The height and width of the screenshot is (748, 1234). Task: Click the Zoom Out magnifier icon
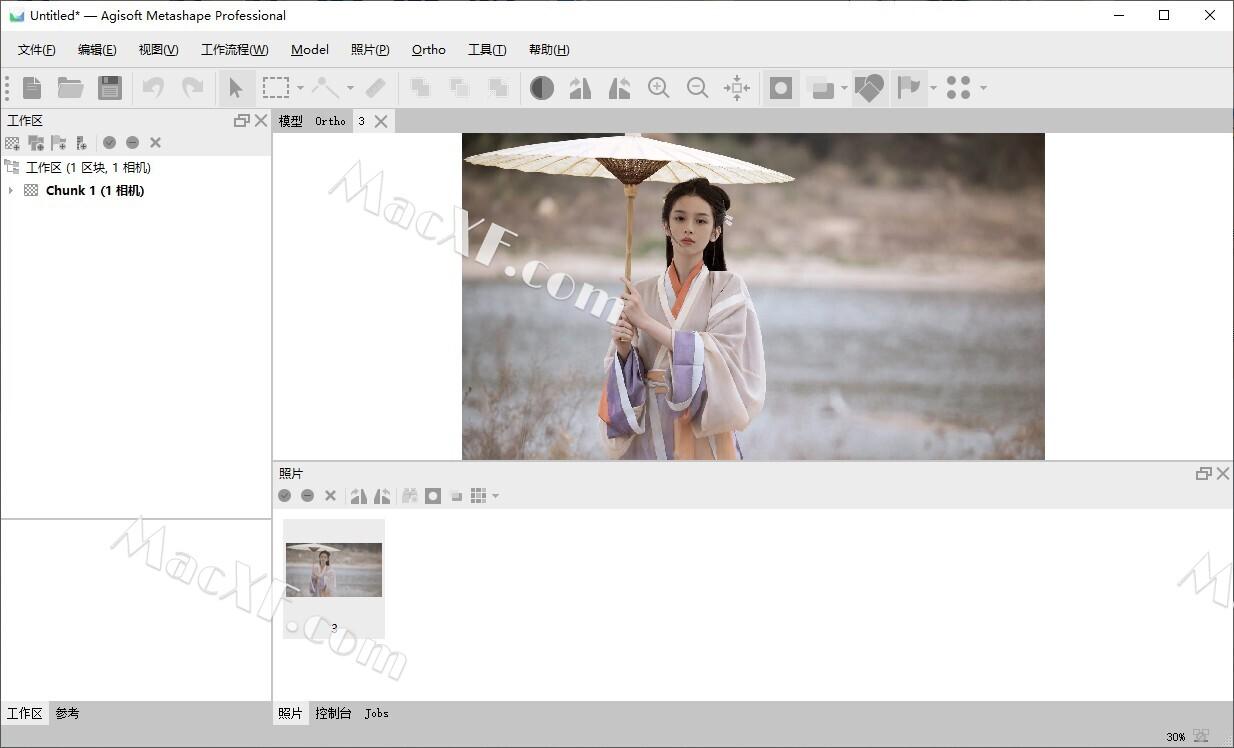pos(697,87)
